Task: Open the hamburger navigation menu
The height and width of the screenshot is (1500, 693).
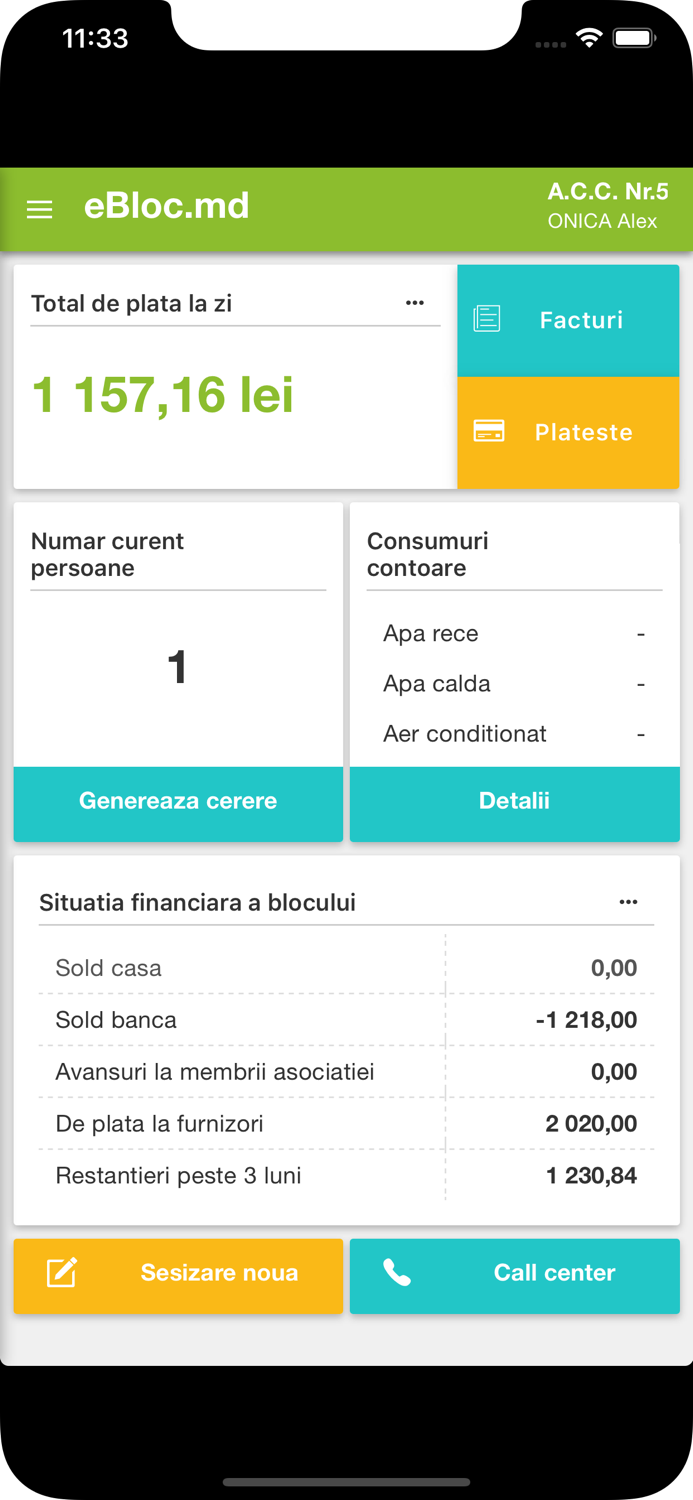Action: coord(39,209)
